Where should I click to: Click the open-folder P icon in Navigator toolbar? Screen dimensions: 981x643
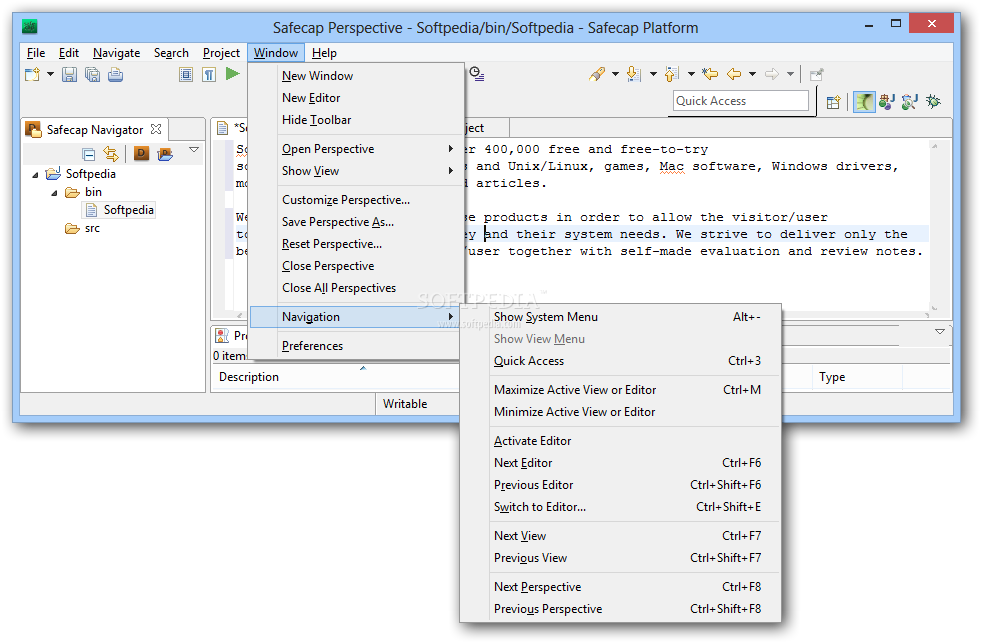pyautogui.click(x=165, y=154)
